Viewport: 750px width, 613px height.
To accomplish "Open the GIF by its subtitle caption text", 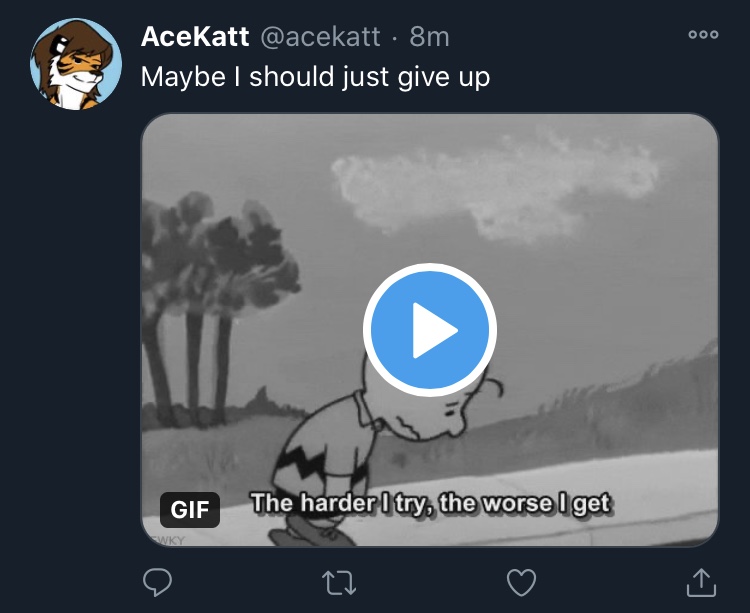I will coord(430,503).
